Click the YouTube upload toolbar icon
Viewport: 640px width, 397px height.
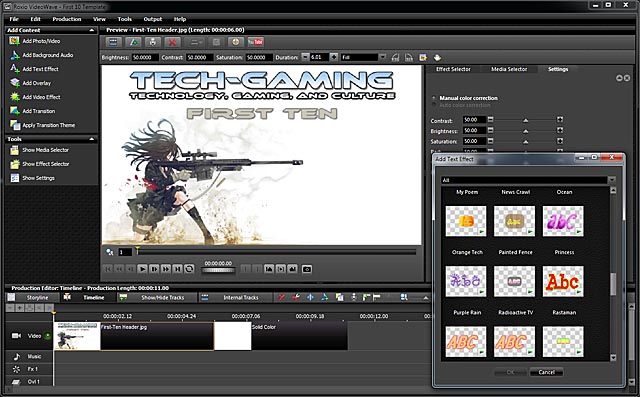point(256,42)
